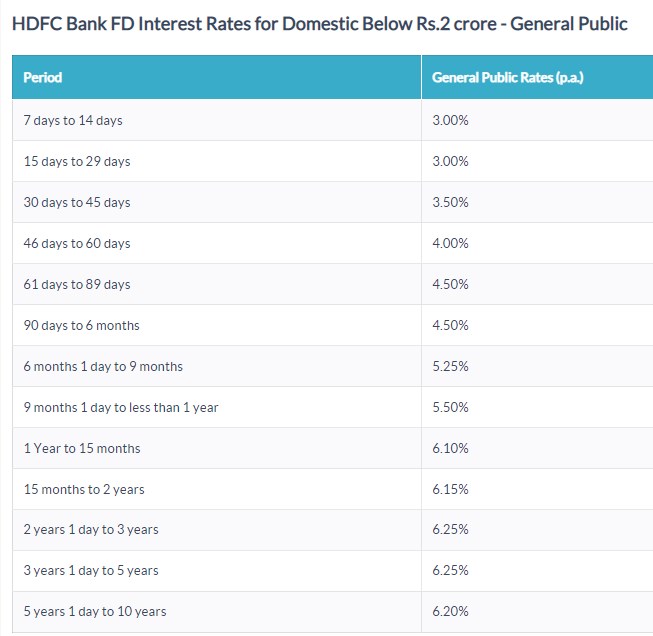Click the 3.00% rate for 15 days to 29 days

pos(450,161)
